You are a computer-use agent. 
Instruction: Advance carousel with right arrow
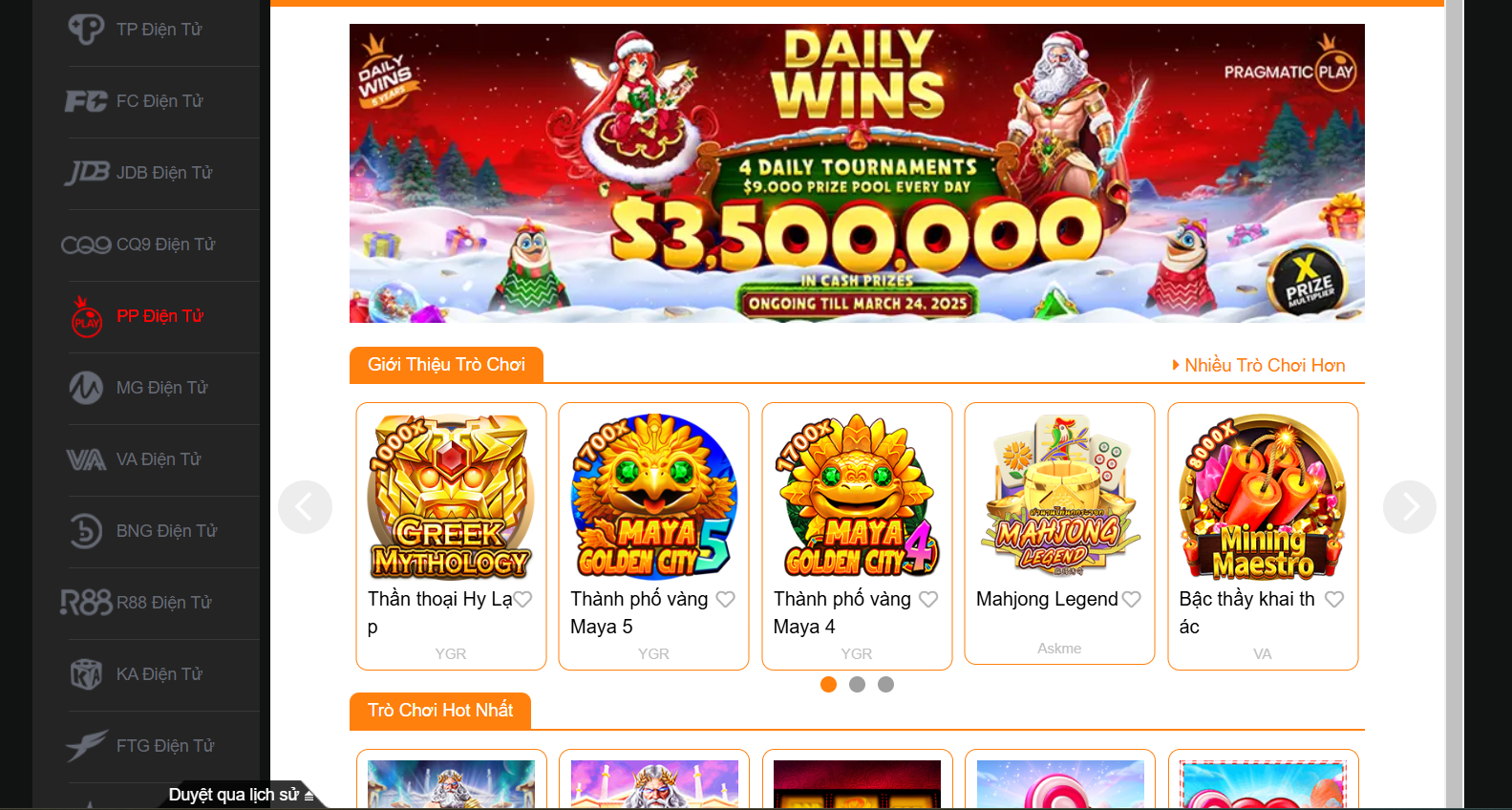click(x=1410, y=506)
